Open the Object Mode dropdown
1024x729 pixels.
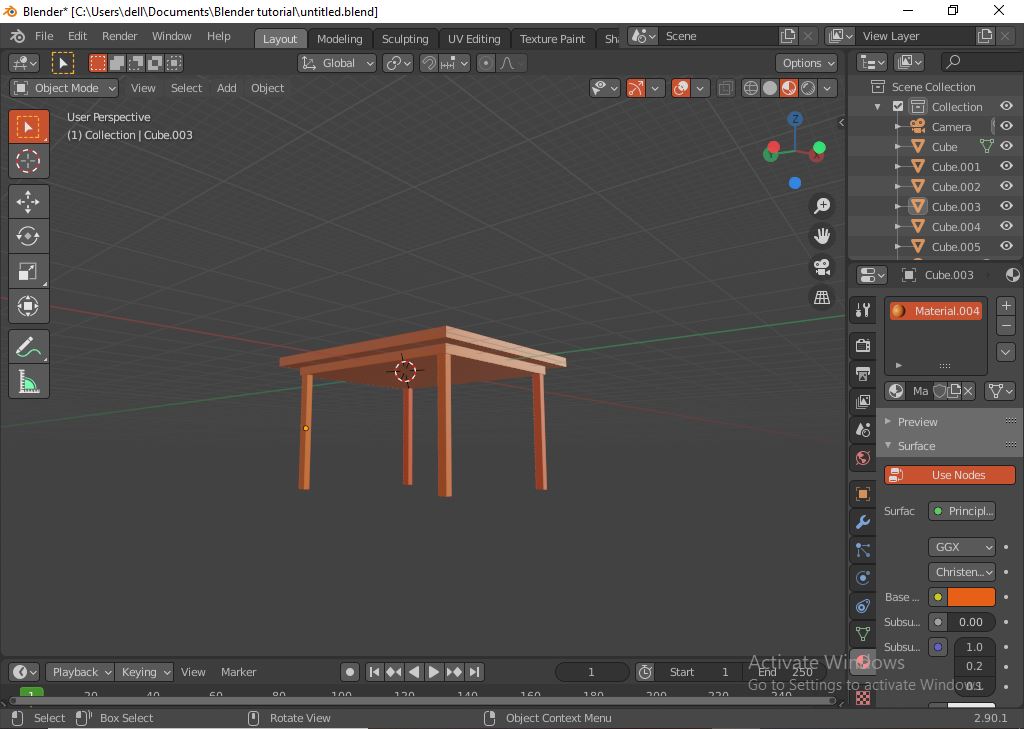click(63, 88)
